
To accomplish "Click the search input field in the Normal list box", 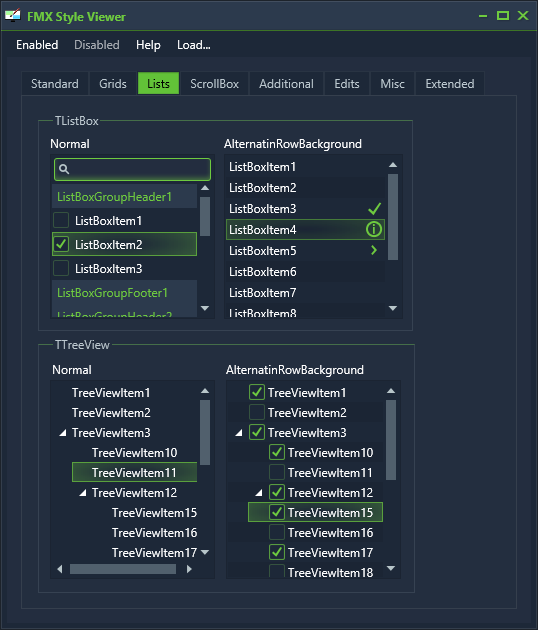I will tap(132, 169).
